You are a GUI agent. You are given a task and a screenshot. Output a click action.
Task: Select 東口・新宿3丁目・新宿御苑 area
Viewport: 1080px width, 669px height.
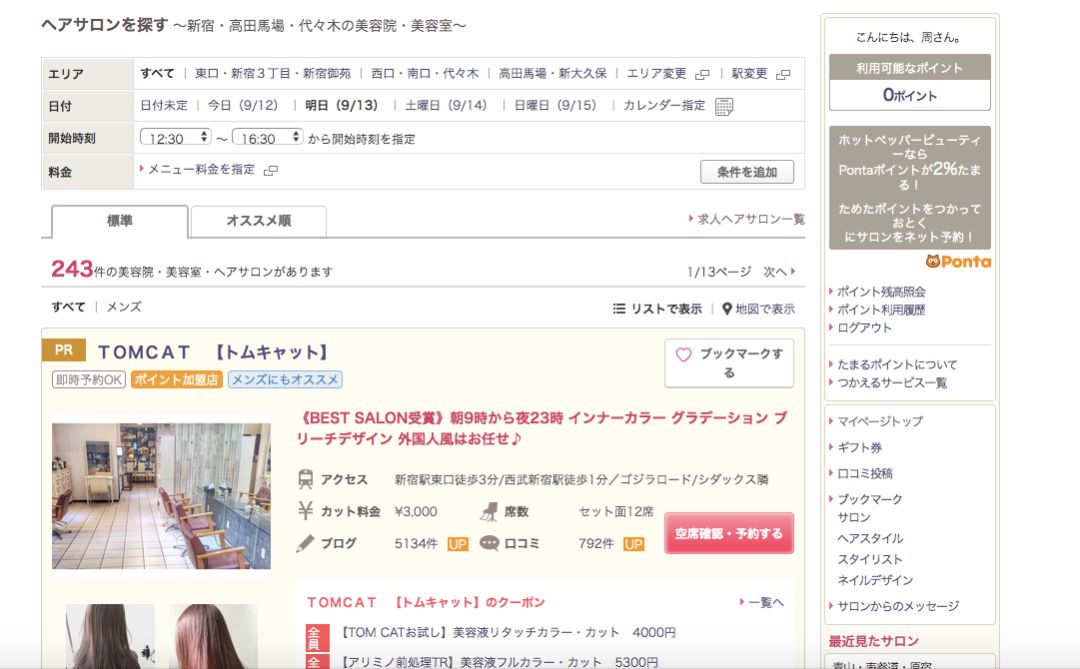273,73
